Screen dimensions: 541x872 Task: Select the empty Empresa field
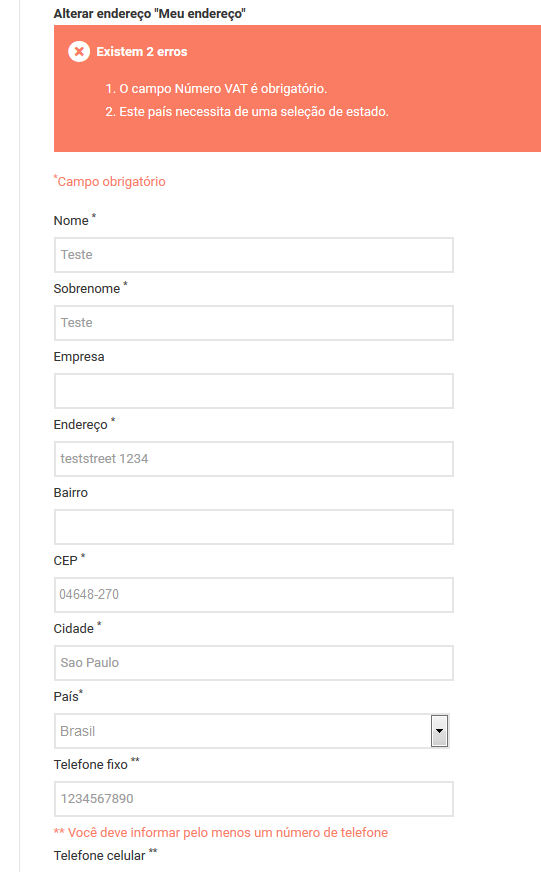[254, 391]
